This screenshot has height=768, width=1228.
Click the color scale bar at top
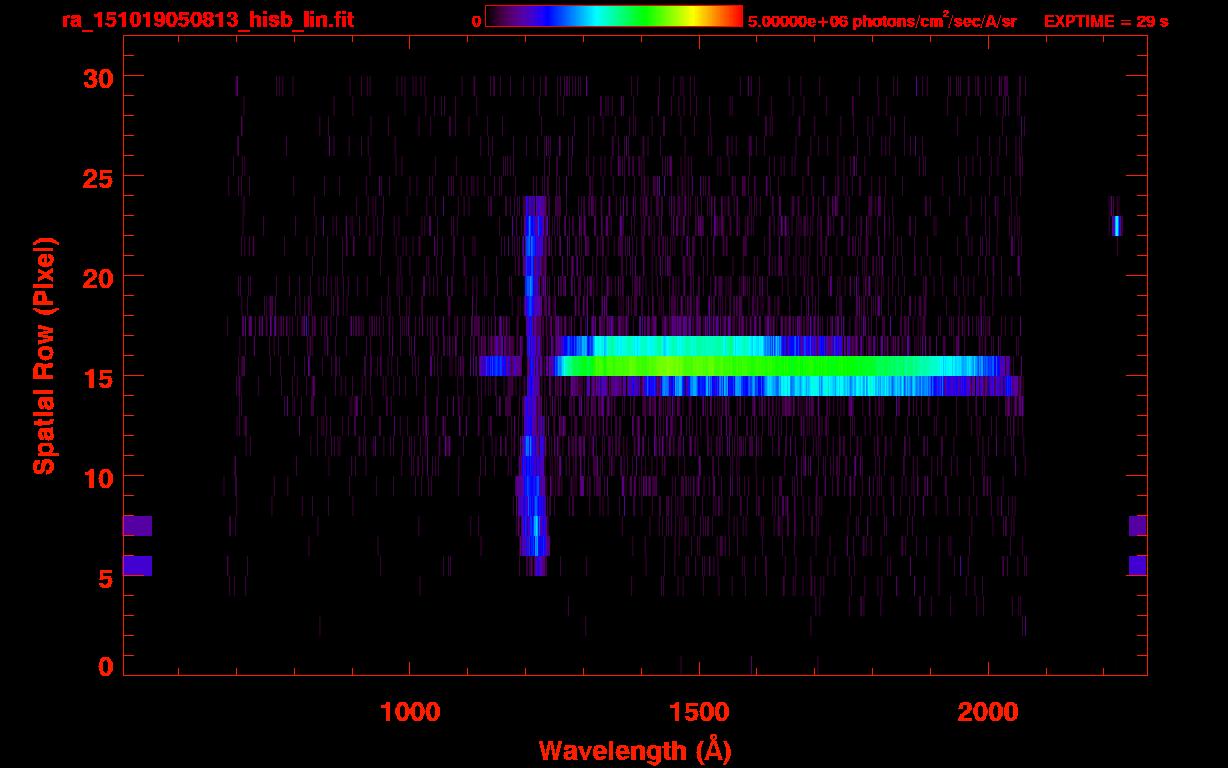613,16
